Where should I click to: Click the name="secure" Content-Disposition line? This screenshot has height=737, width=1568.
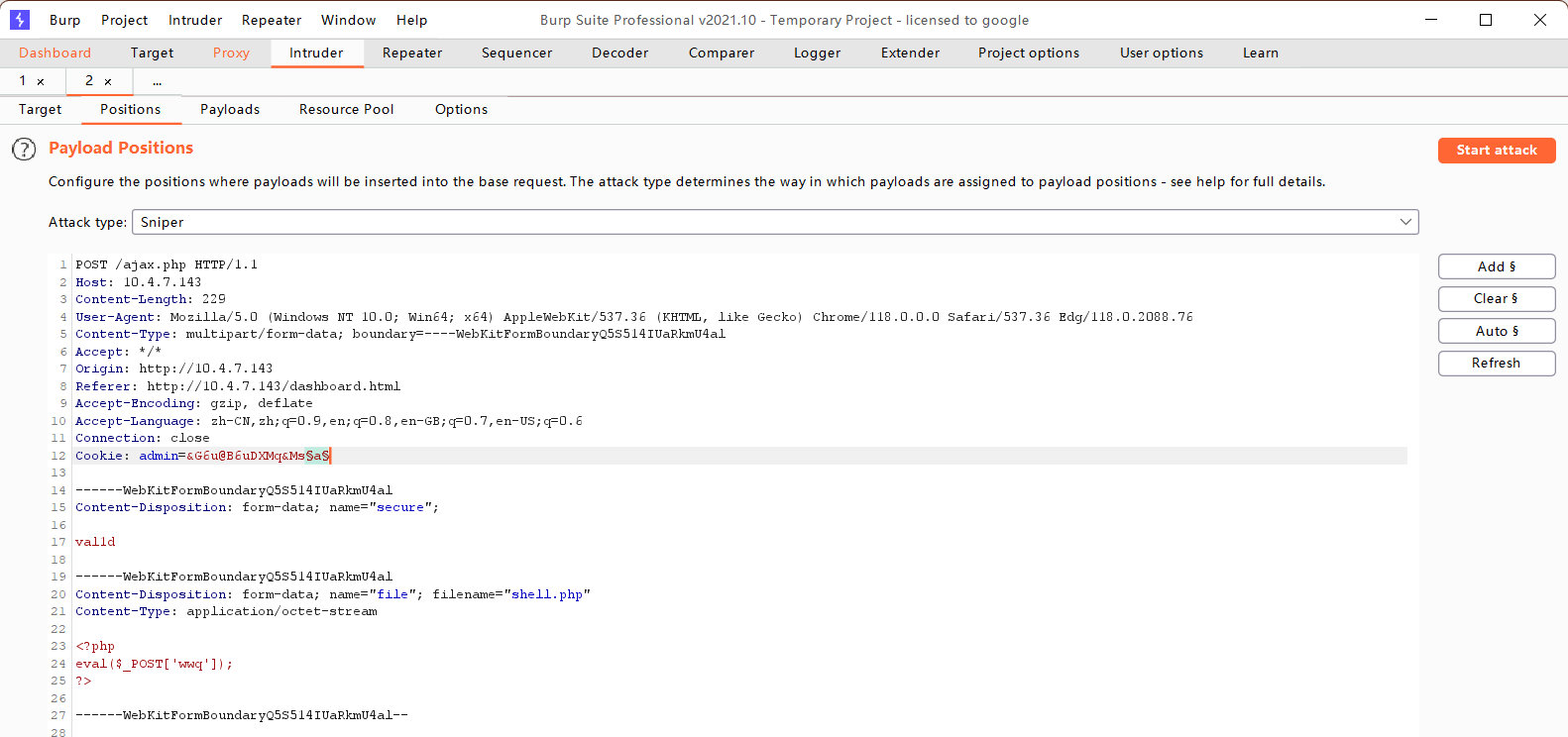pyautogui.click(x=258, y=507)
